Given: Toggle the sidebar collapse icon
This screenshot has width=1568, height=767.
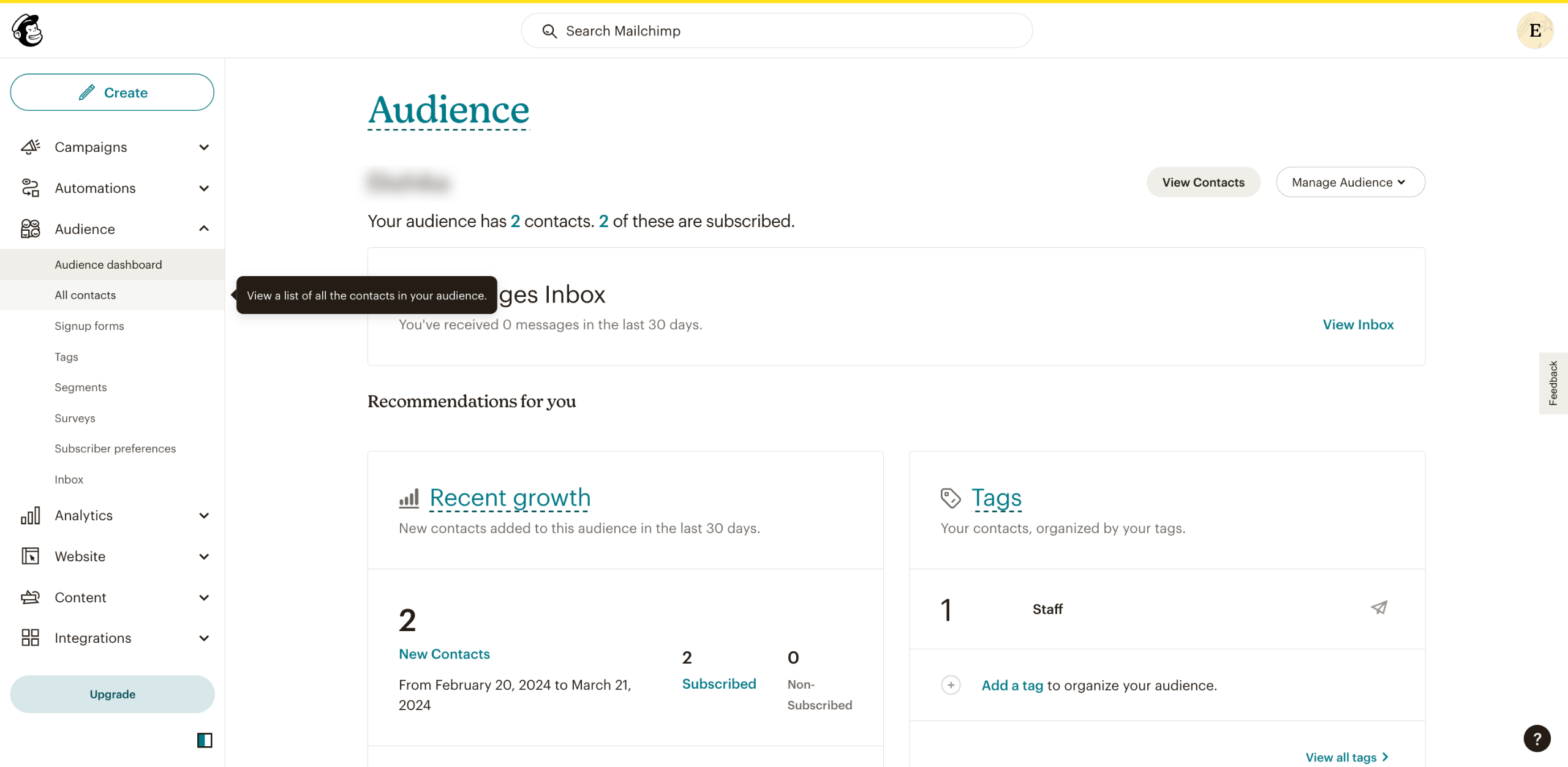Looking at the screenshot, I should pos(205,741).
